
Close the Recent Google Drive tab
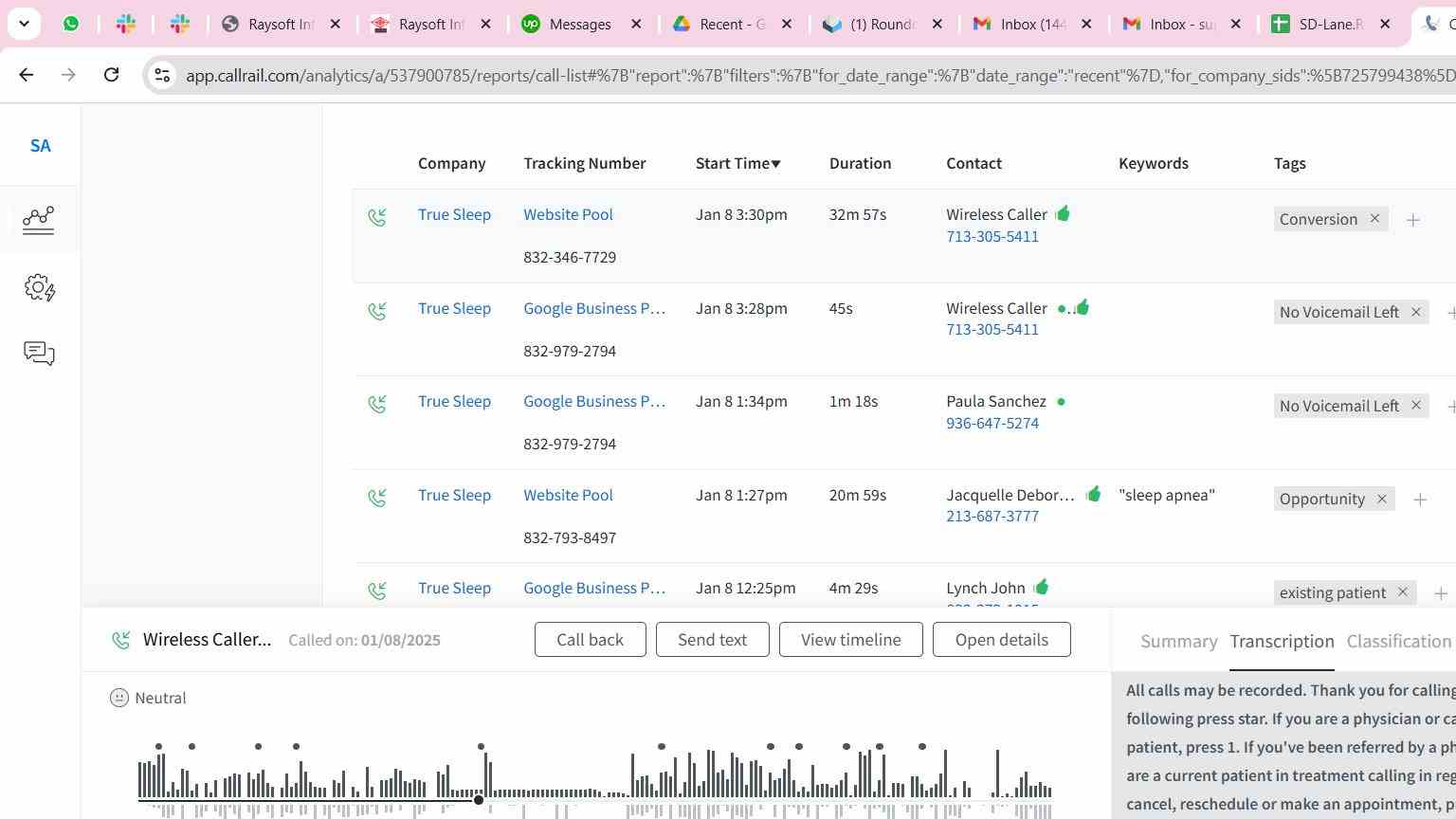[786, 25]
